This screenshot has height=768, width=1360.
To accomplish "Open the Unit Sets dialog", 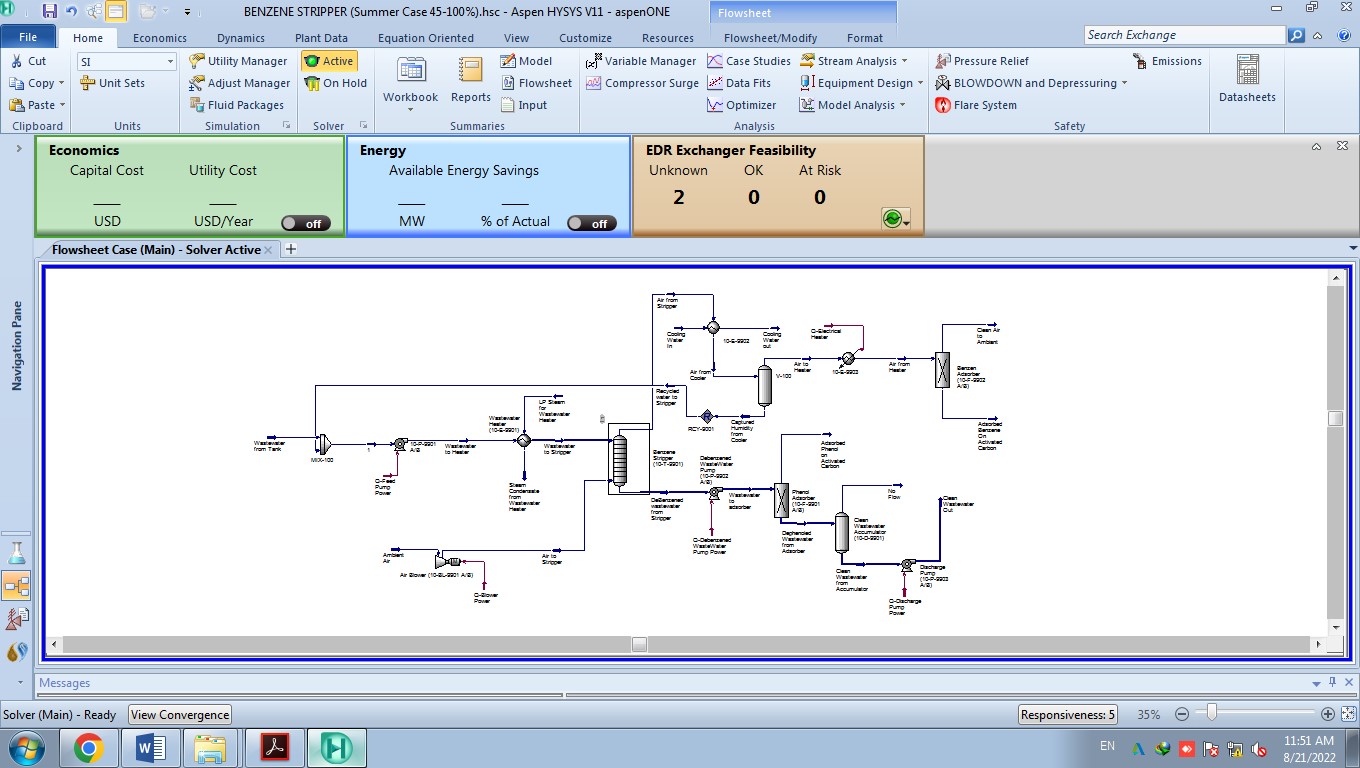I will click(x=112, y=83).
